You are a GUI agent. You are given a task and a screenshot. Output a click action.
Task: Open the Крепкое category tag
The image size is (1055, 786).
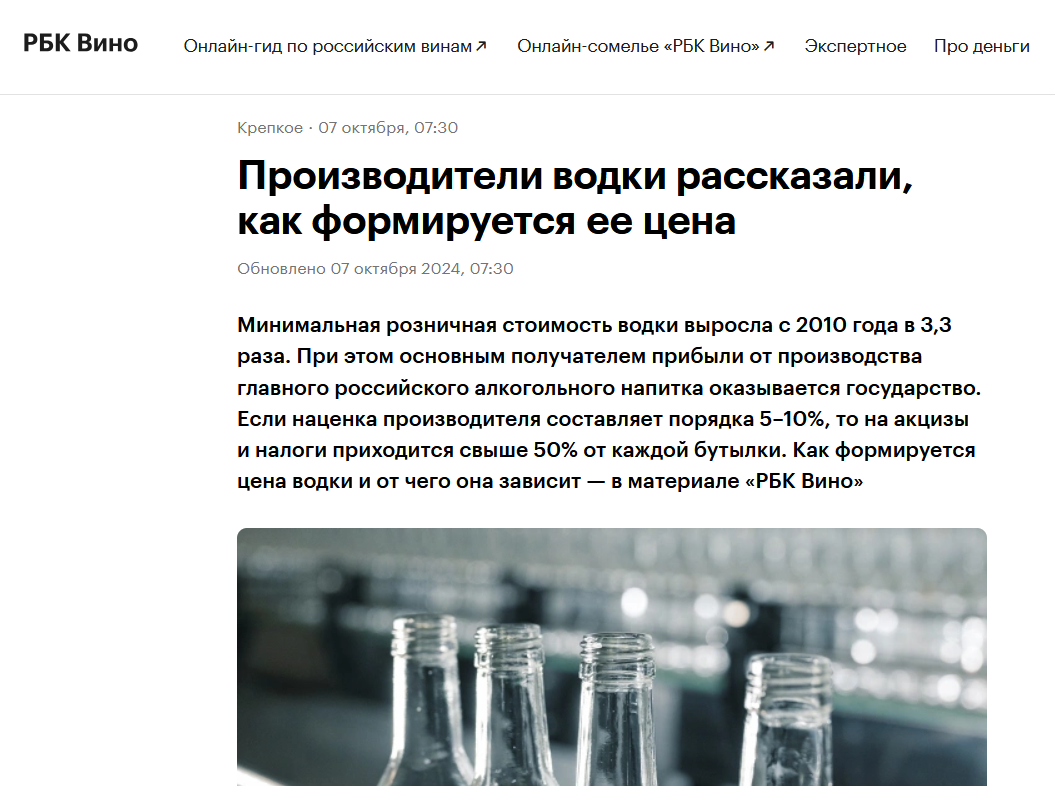(270, 128)
